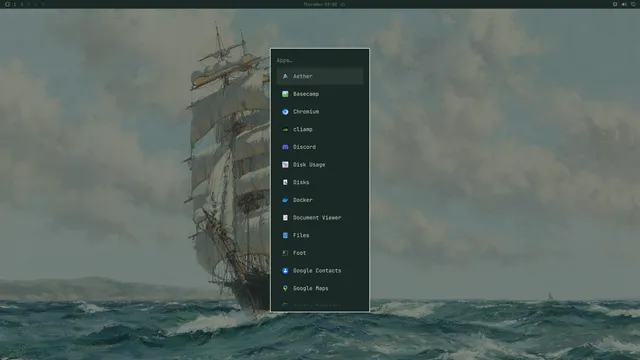Start Discord from the launcher
Viewport: 640px width, 360px height.
(x=320, y=147)
